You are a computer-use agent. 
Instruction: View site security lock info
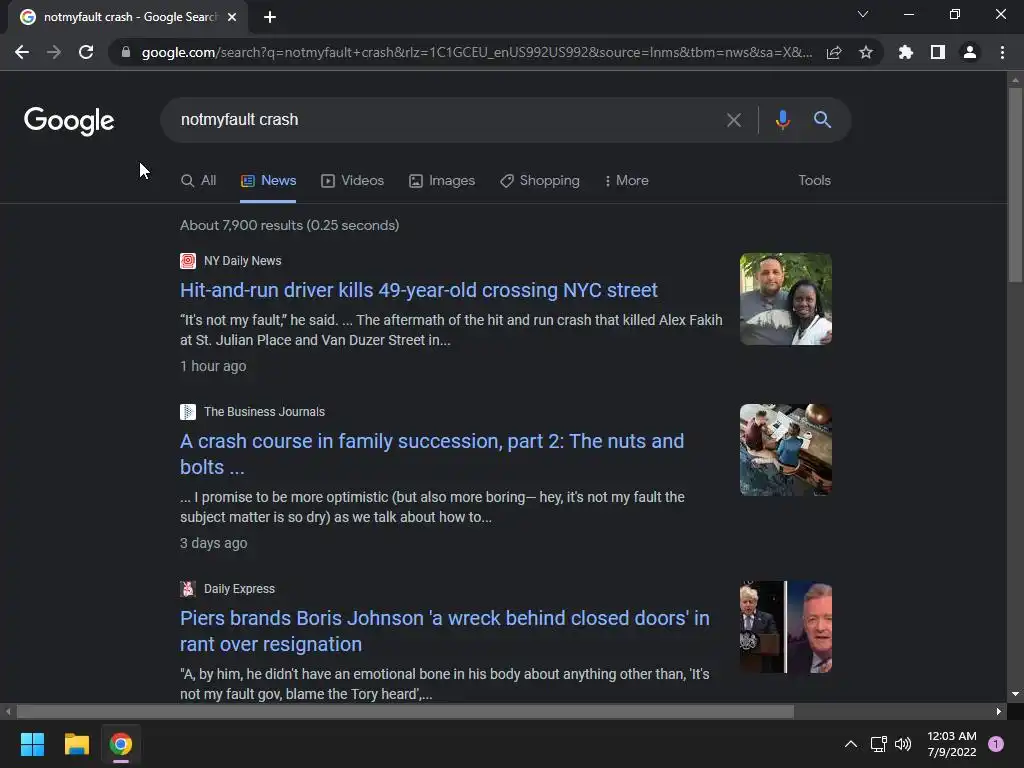126,52
